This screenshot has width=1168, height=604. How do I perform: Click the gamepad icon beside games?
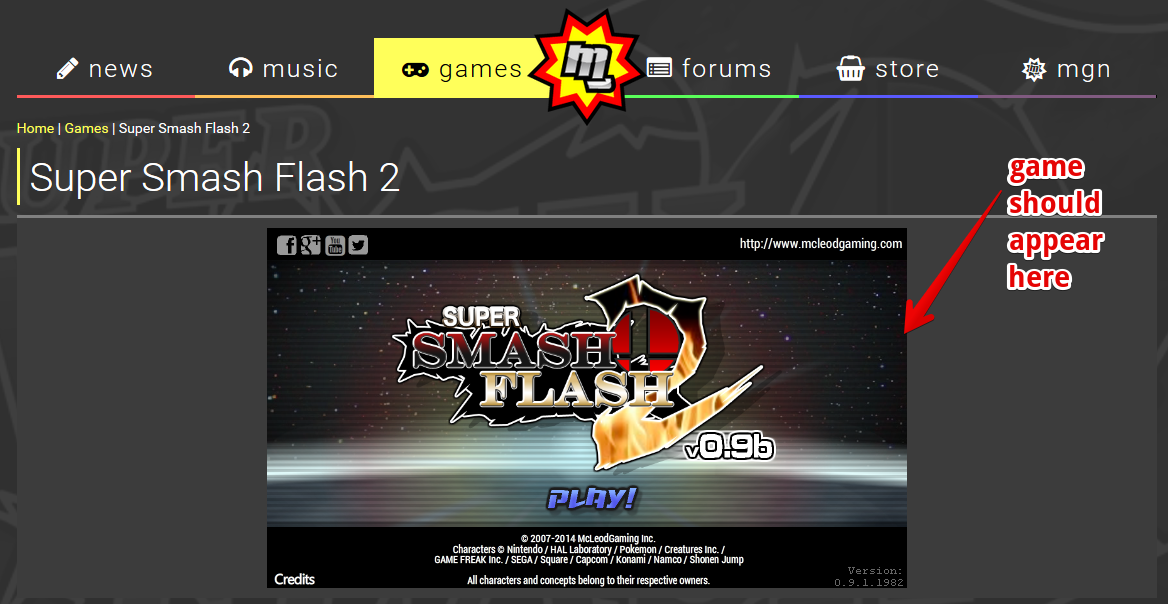pyautogui.click(x=415, y=69)
